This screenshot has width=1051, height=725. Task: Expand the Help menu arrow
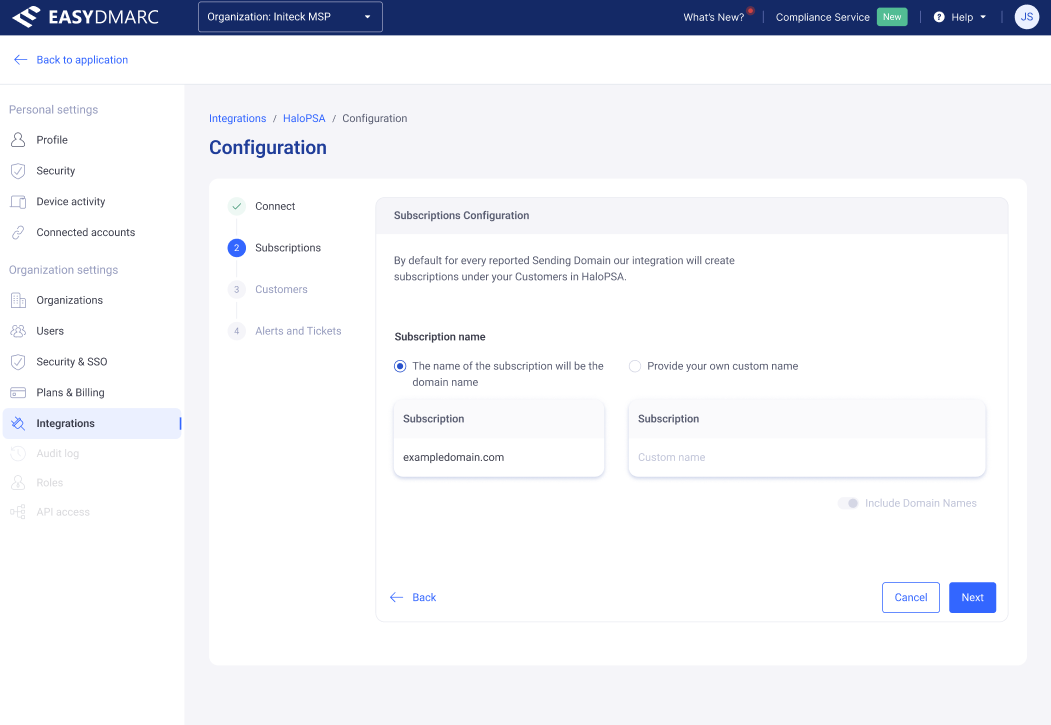click(983, 17)
